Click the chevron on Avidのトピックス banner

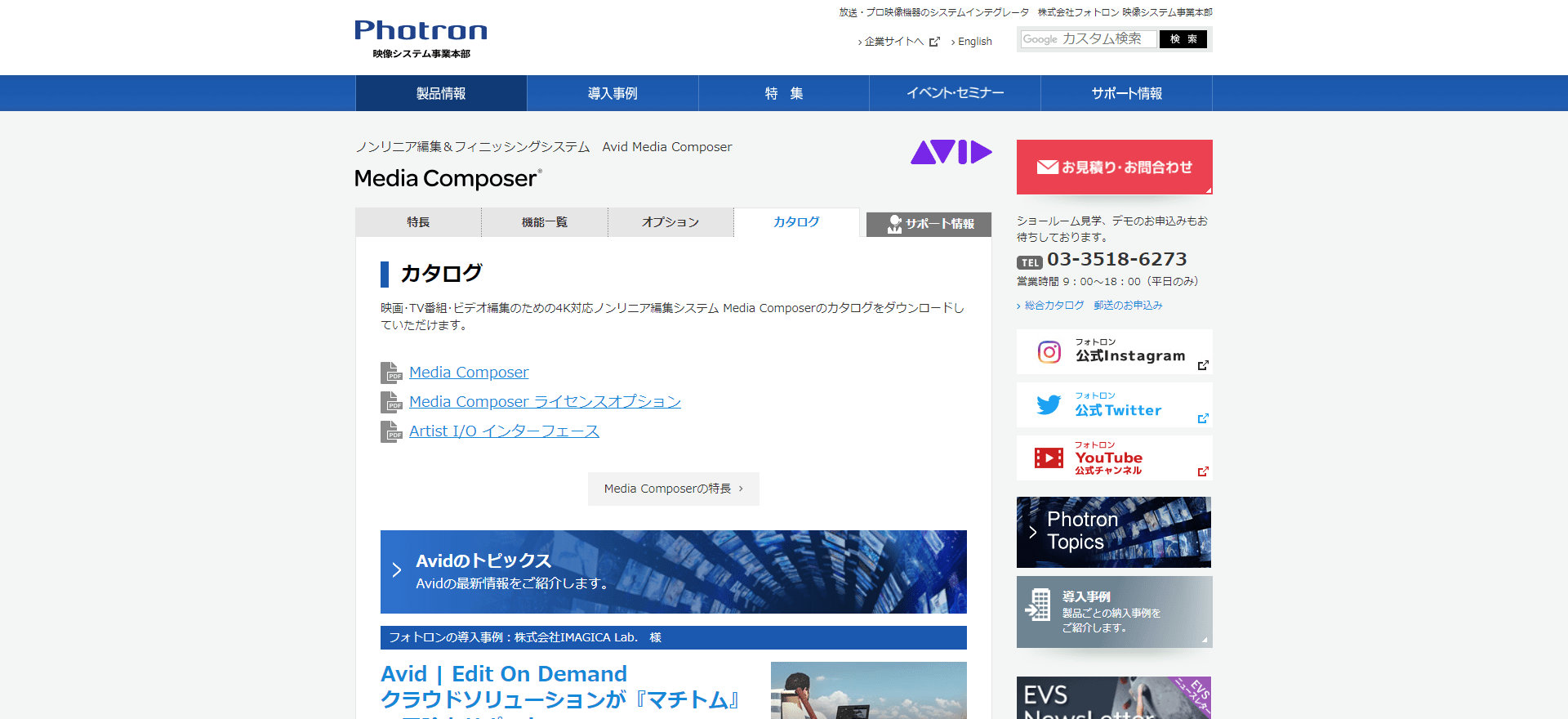[x=397, y=570]
